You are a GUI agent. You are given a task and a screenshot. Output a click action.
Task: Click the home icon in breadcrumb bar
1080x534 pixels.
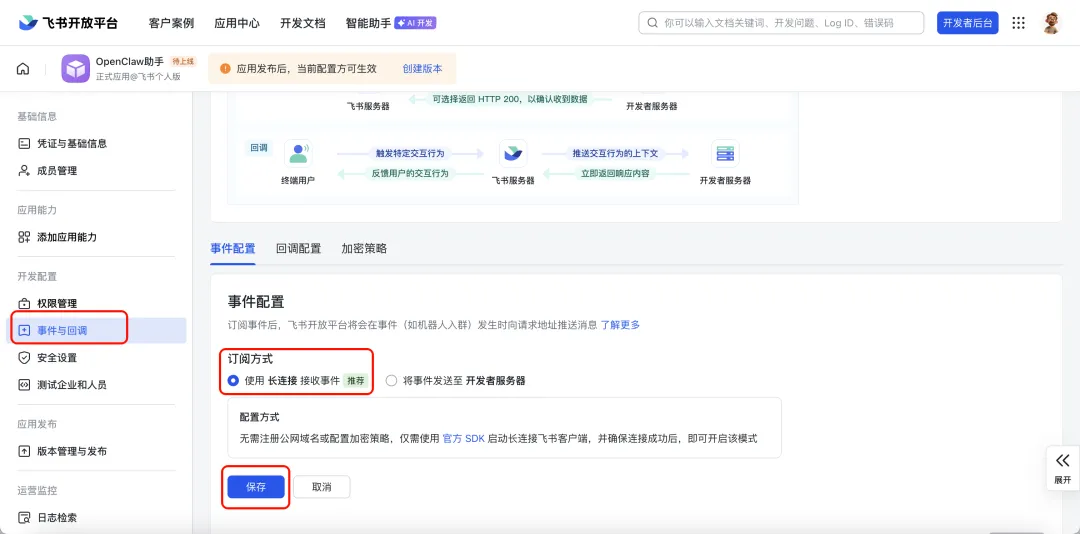(23, 69)
